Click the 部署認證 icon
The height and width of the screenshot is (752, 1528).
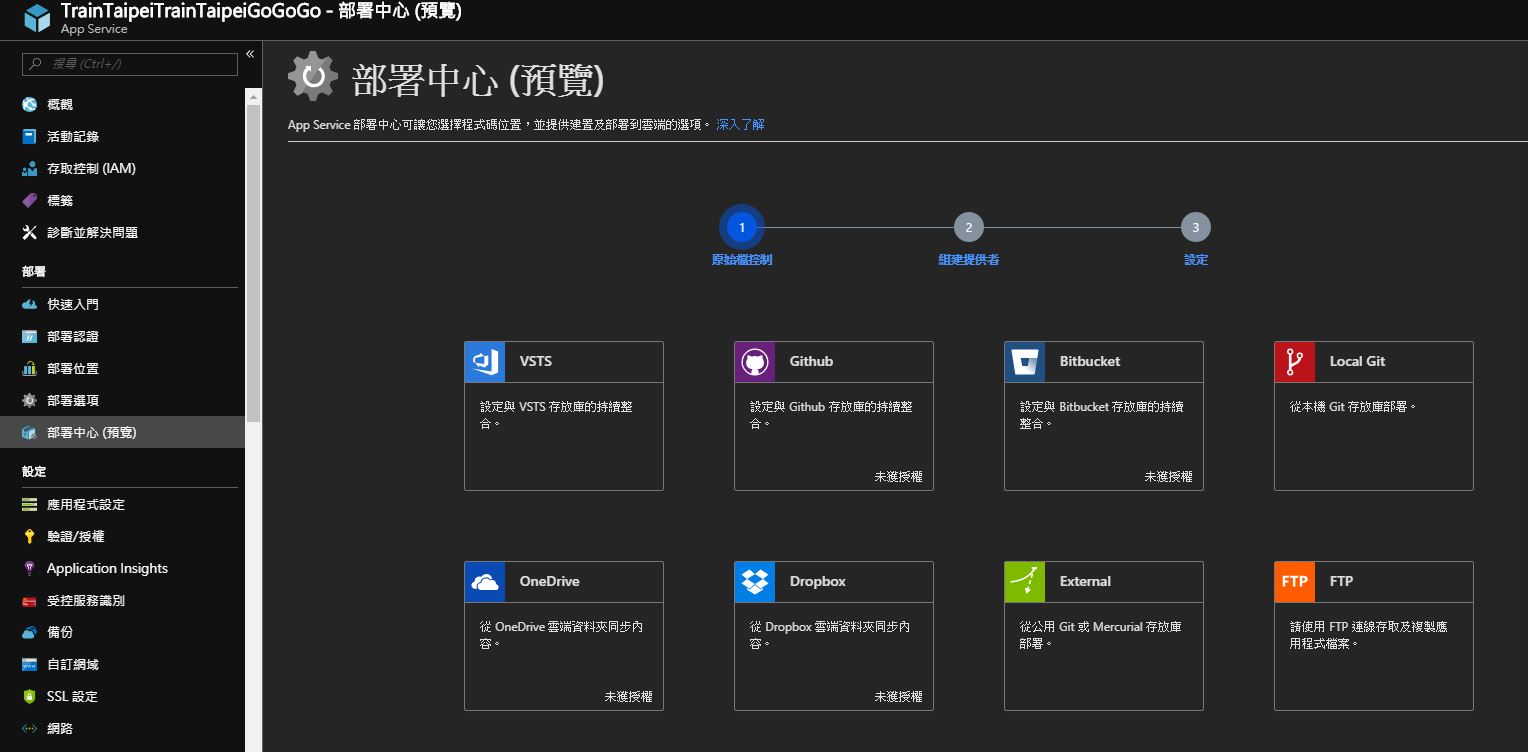(x=29, y=336)
